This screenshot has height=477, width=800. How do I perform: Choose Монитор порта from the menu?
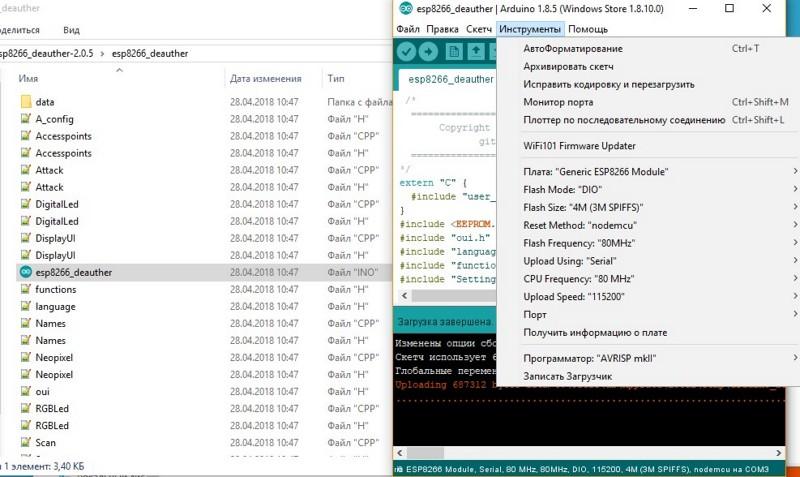coord(558,102)
